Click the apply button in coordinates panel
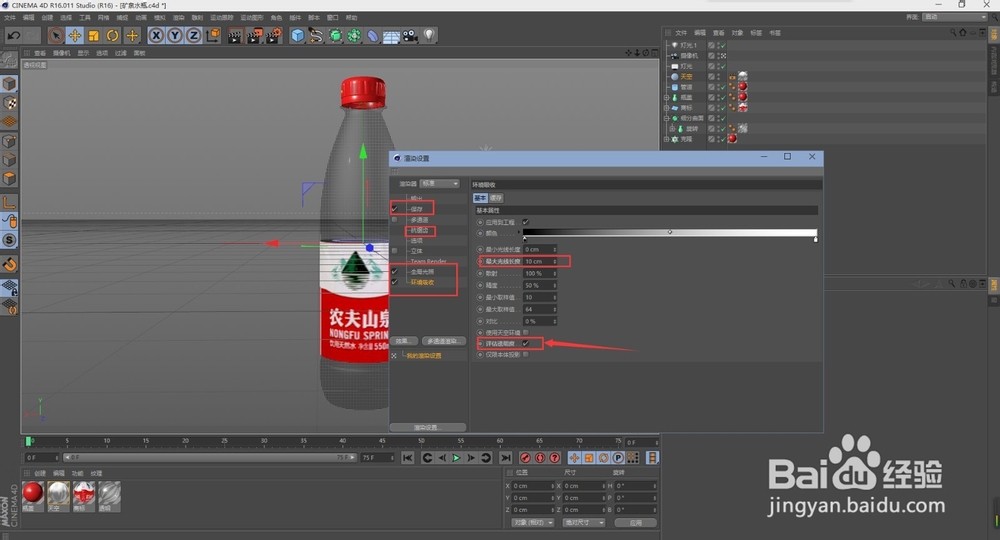The image size is (1000, 540). (635, 523)
